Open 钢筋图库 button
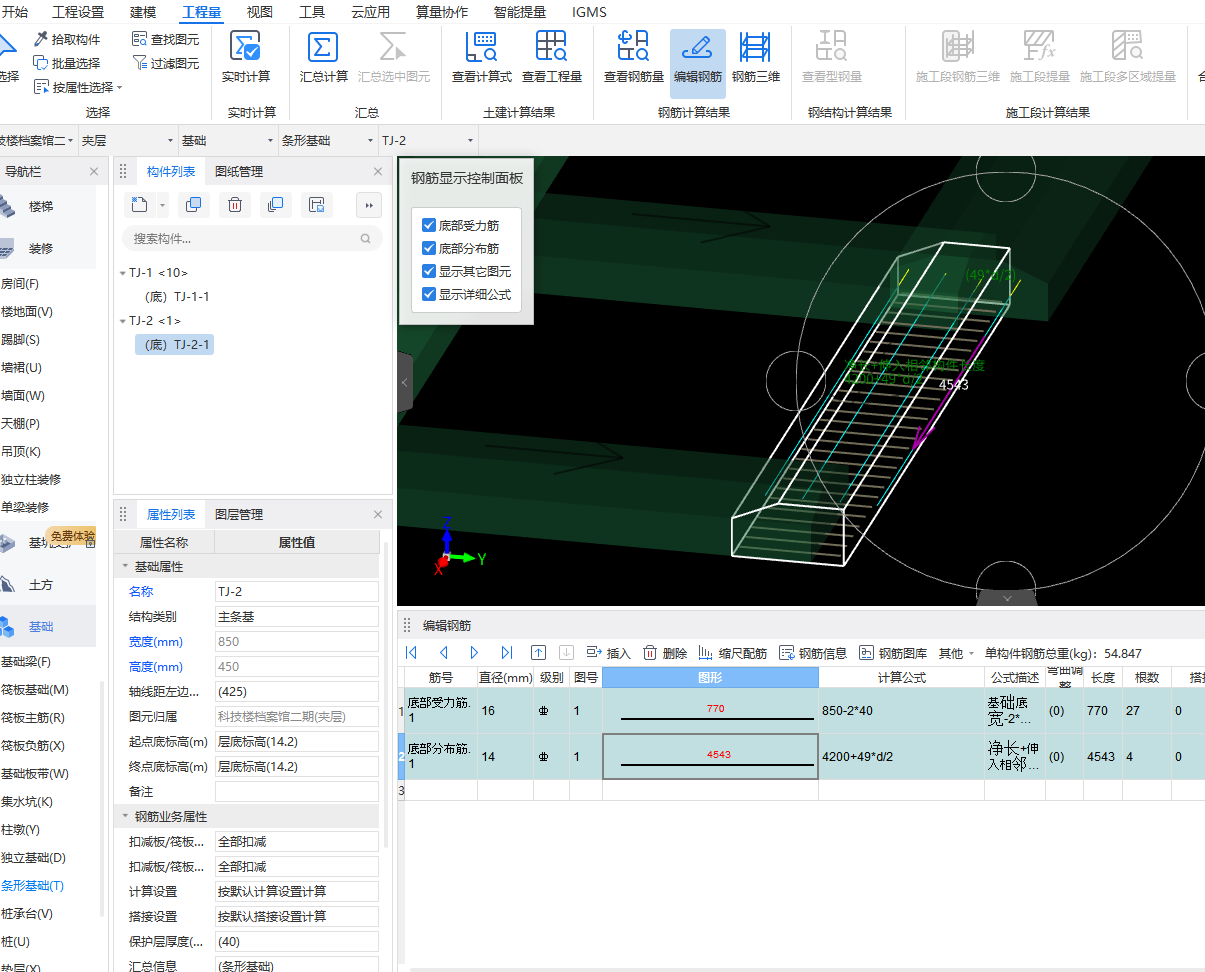 (x=893, y=653)
